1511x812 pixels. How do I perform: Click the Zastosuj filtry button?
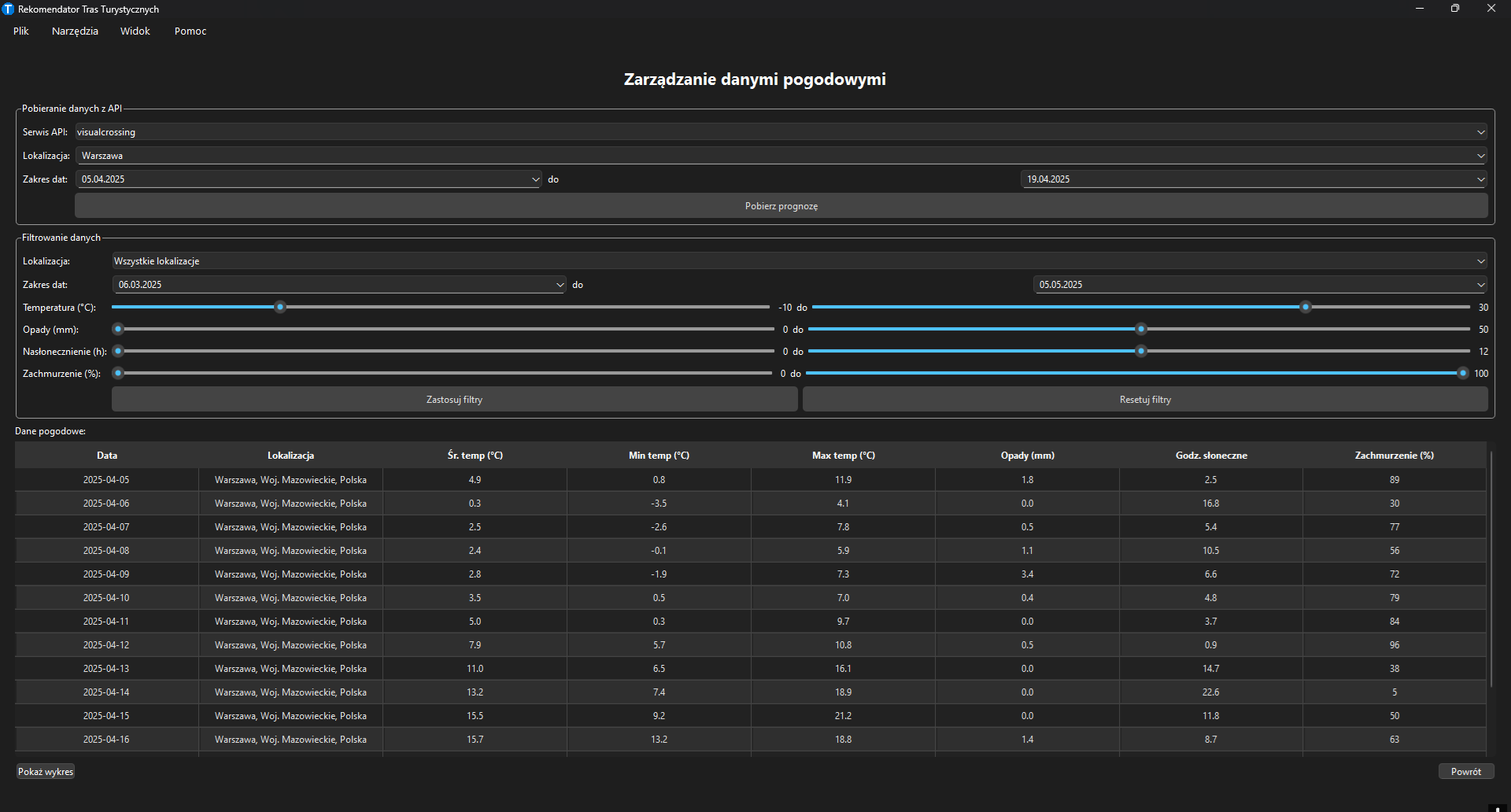[x=454, y=400]
